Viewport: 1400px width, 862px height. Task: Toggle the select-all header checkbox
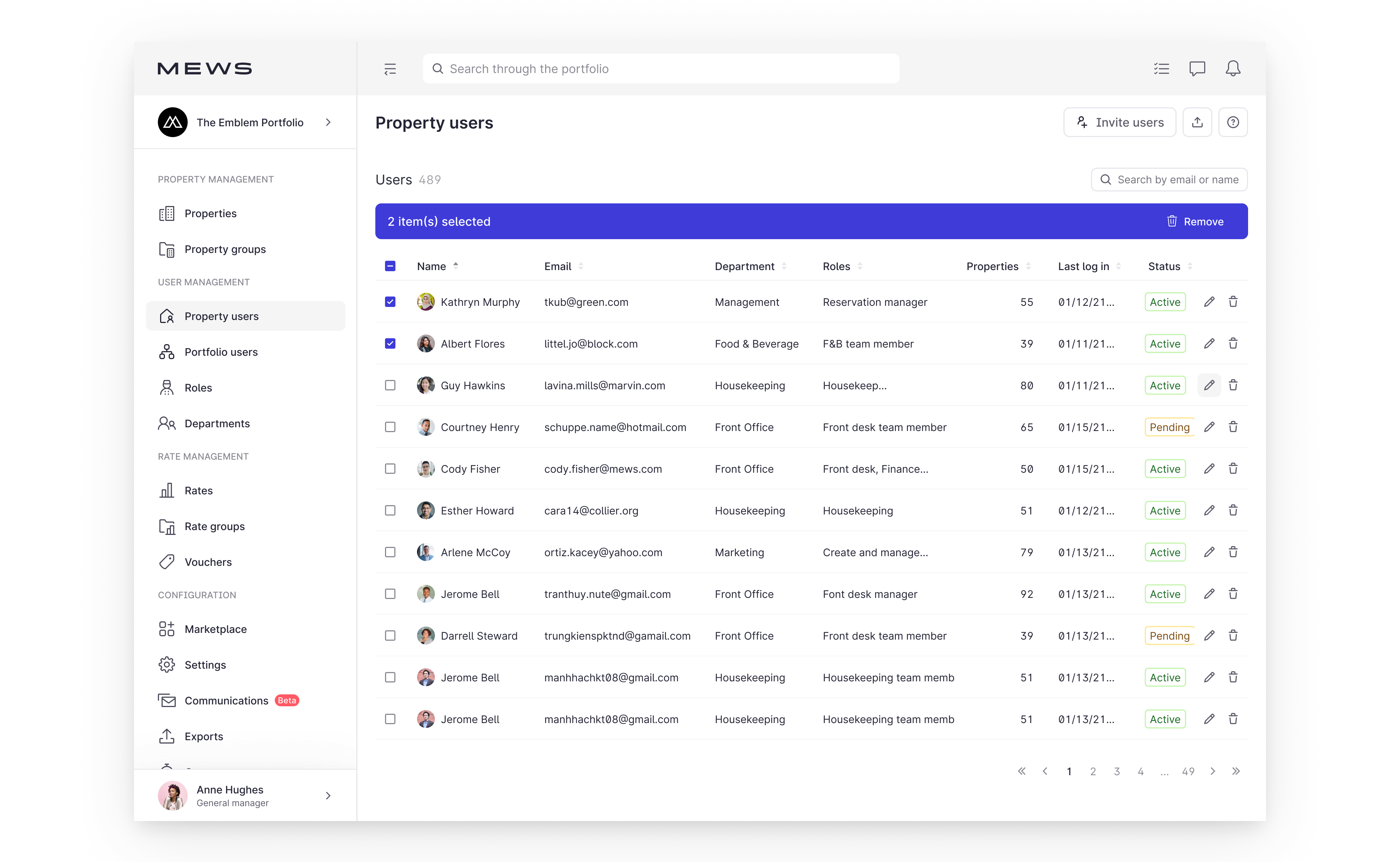[x=390, y=266]
